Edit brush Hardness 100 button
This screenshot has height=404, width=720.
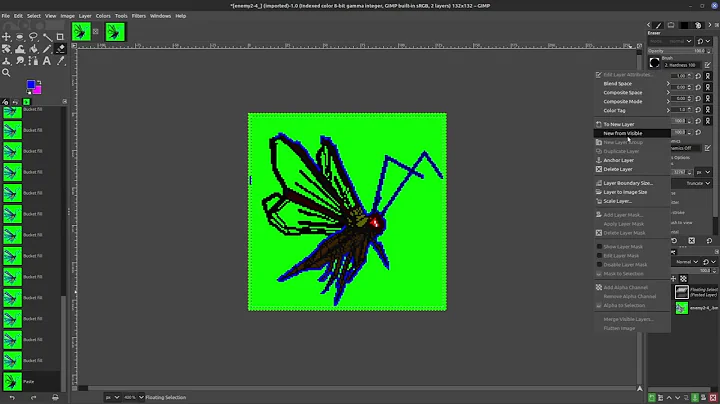coord(708,65)
